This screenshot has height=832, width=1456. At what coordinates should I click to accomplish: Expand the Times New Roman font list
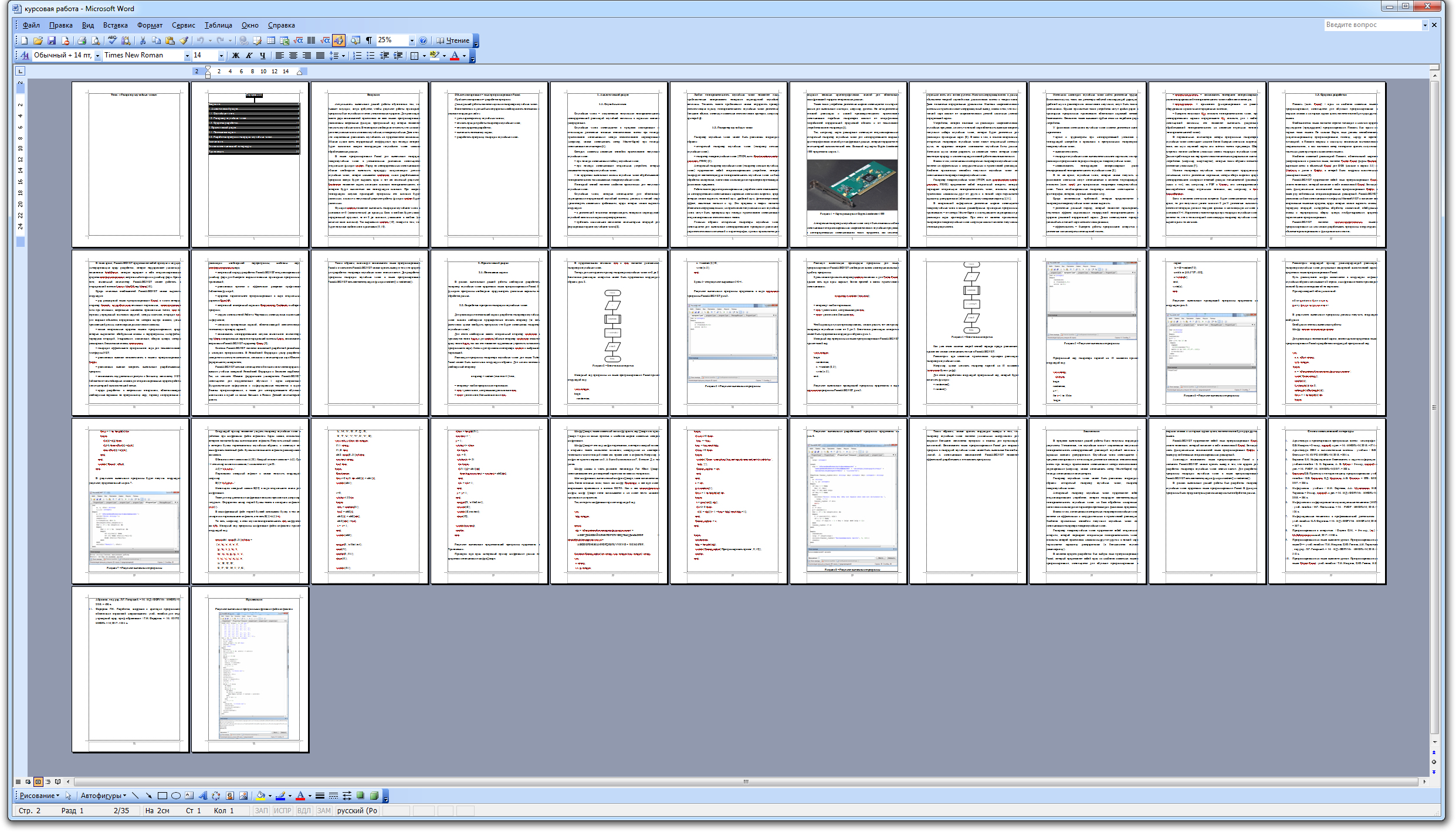click(187, 56)
